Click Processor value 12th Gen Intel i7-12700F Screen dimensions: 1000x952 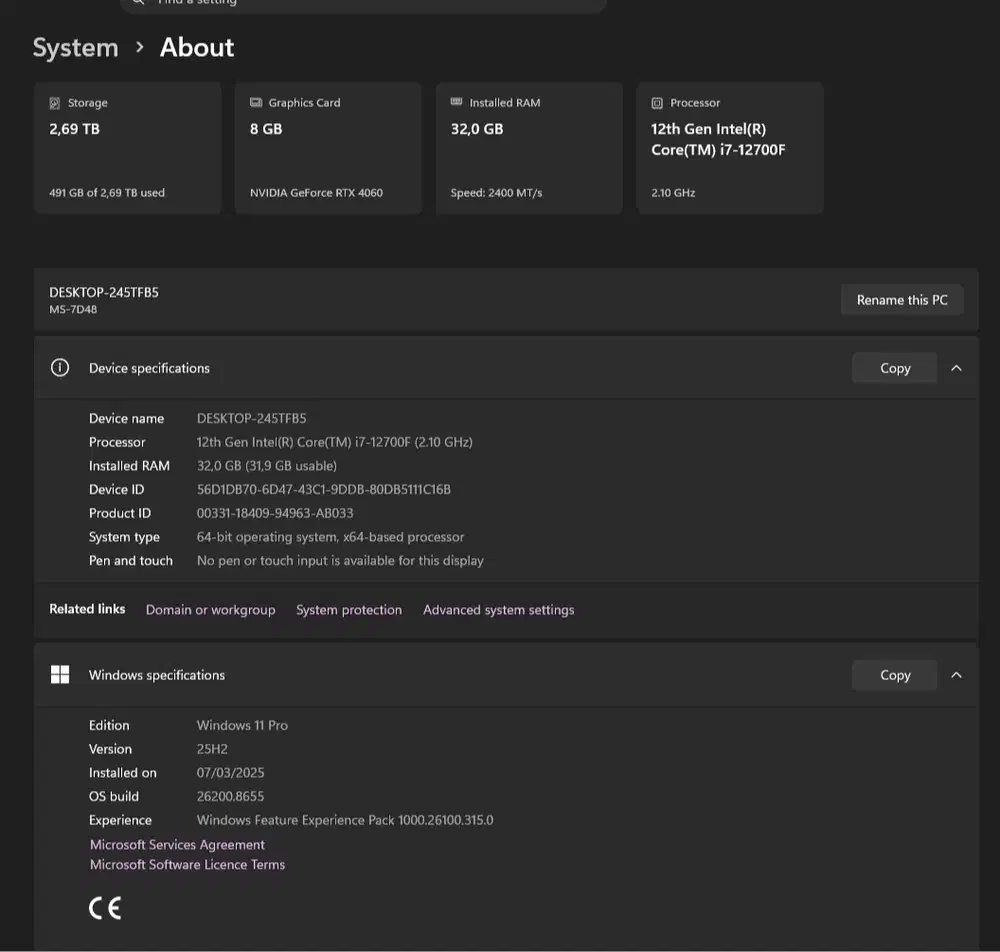pos(335,442)
